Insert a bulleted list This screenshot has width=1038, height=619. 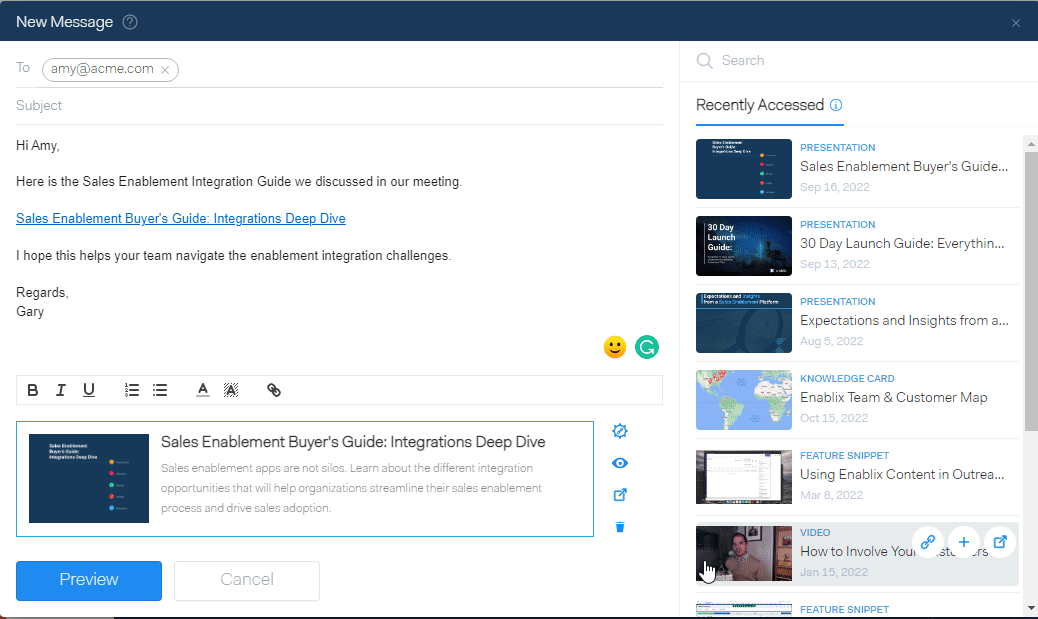pyautogui.click(x=160, y=390)
